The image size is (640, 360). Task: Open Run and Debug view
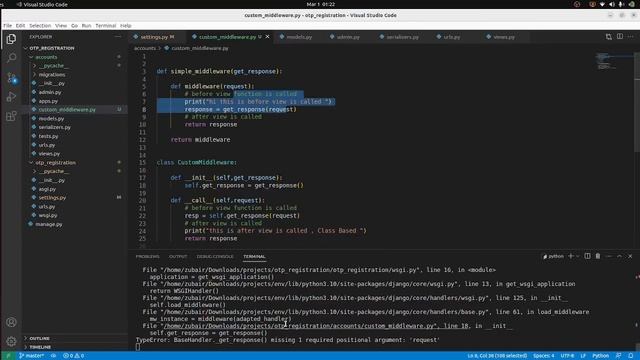[x=11, y=97]
